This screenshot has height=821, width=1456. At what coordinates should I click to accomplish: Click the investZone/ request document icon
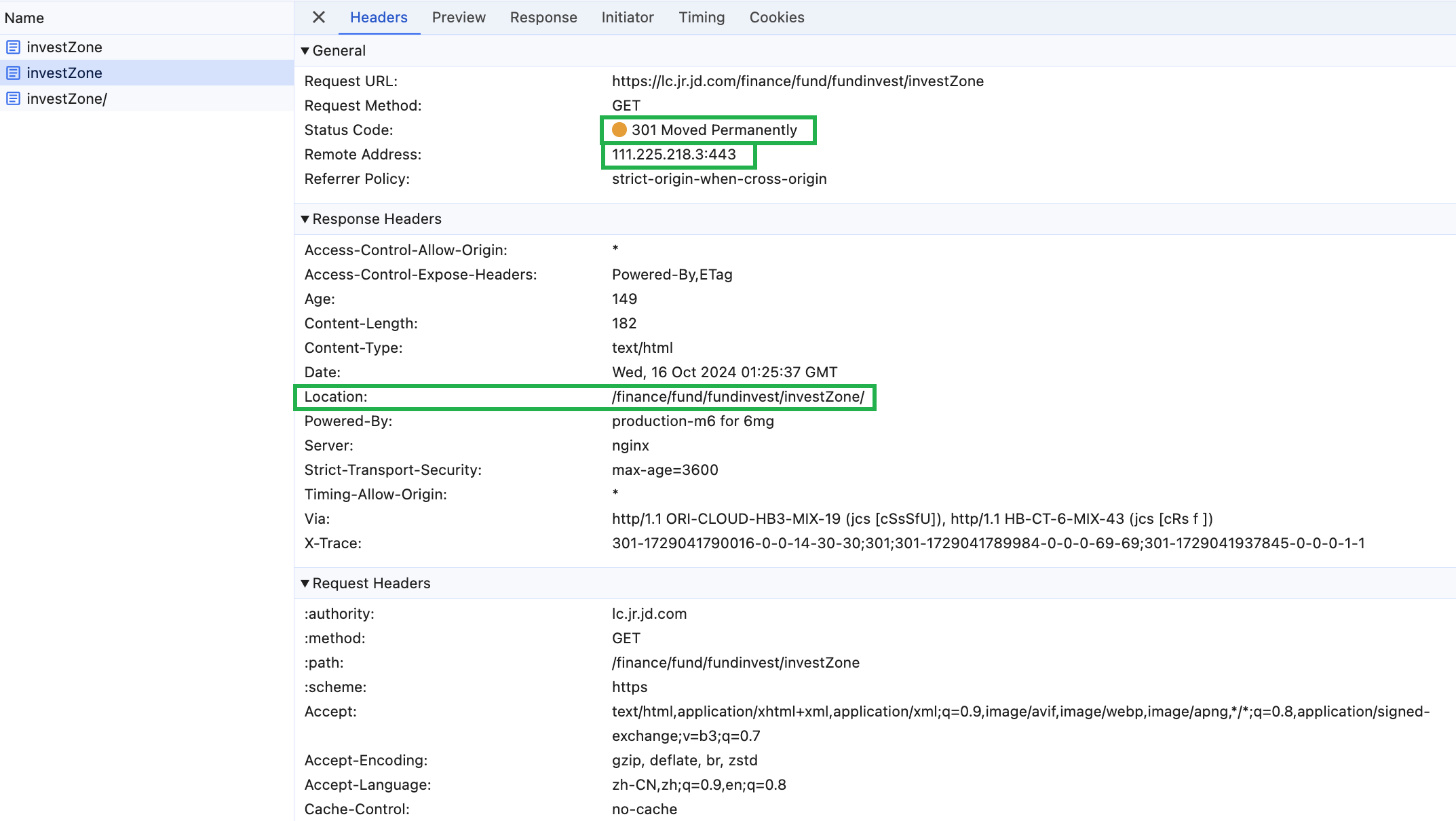click(13, 98)
